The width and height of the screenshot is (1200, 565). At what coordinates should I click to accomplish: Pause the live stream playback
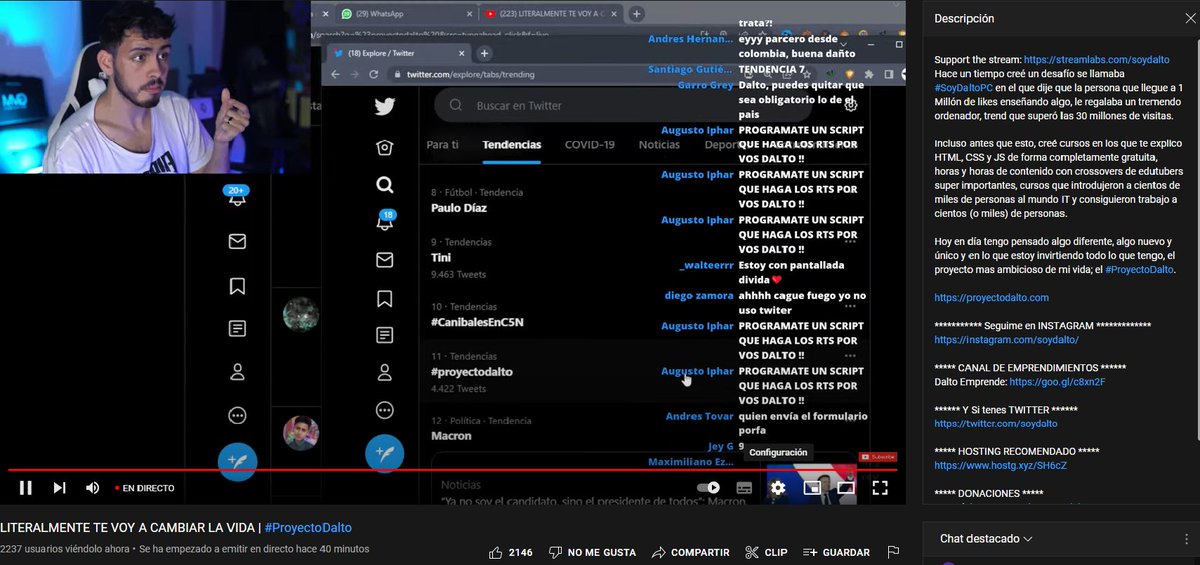point(26,488)
